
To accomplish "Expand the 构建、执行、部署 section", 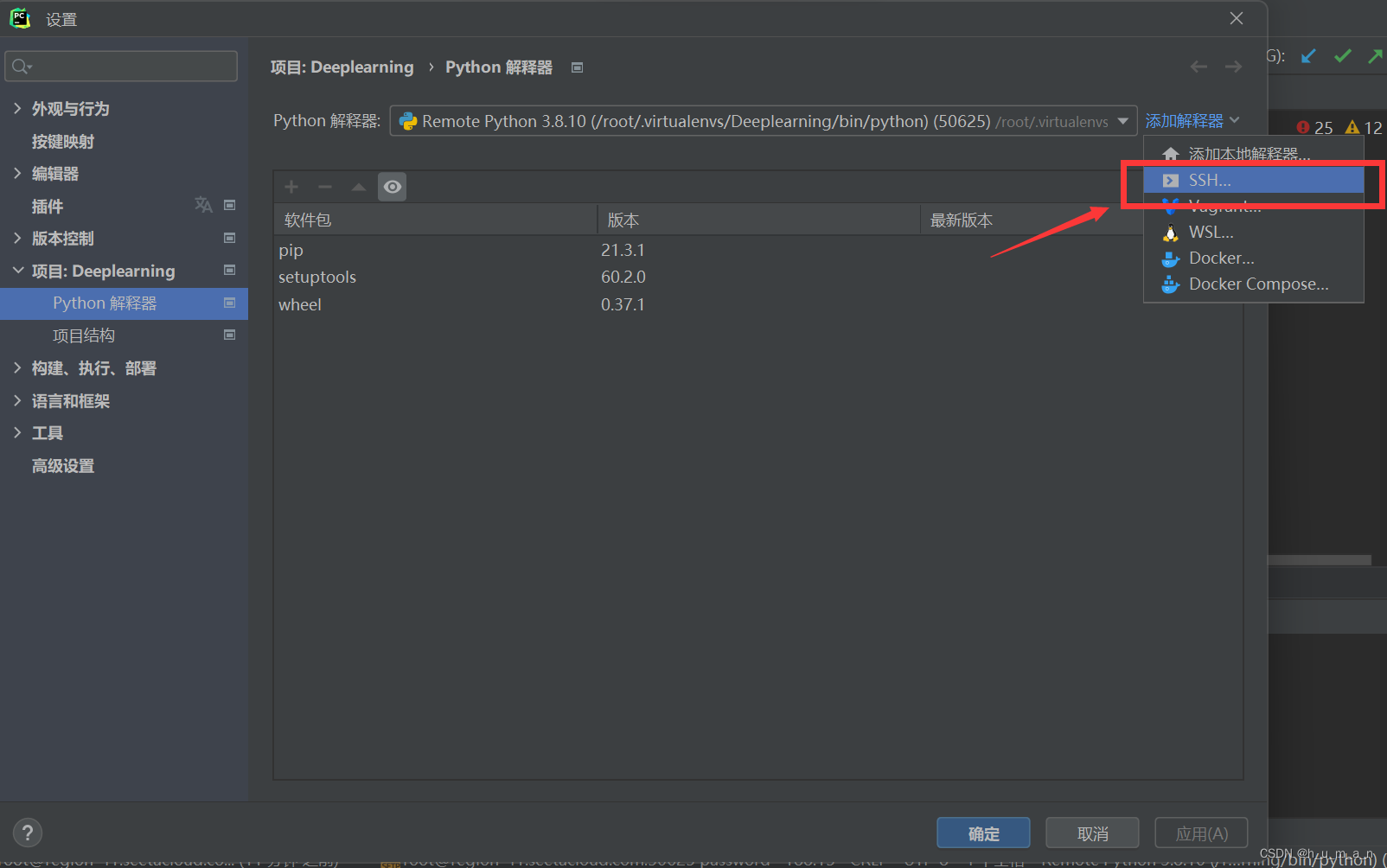I will coord(17,367).
